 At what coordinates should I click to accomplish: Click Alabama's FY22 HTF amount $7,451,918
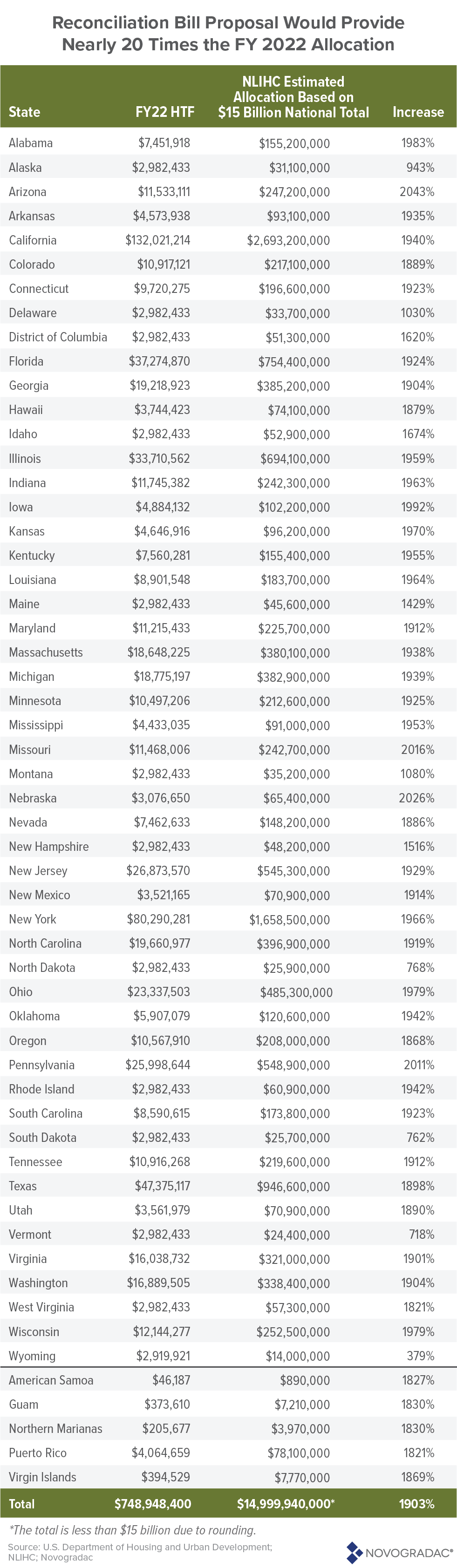pyautogui.click(x=164, y=143)
